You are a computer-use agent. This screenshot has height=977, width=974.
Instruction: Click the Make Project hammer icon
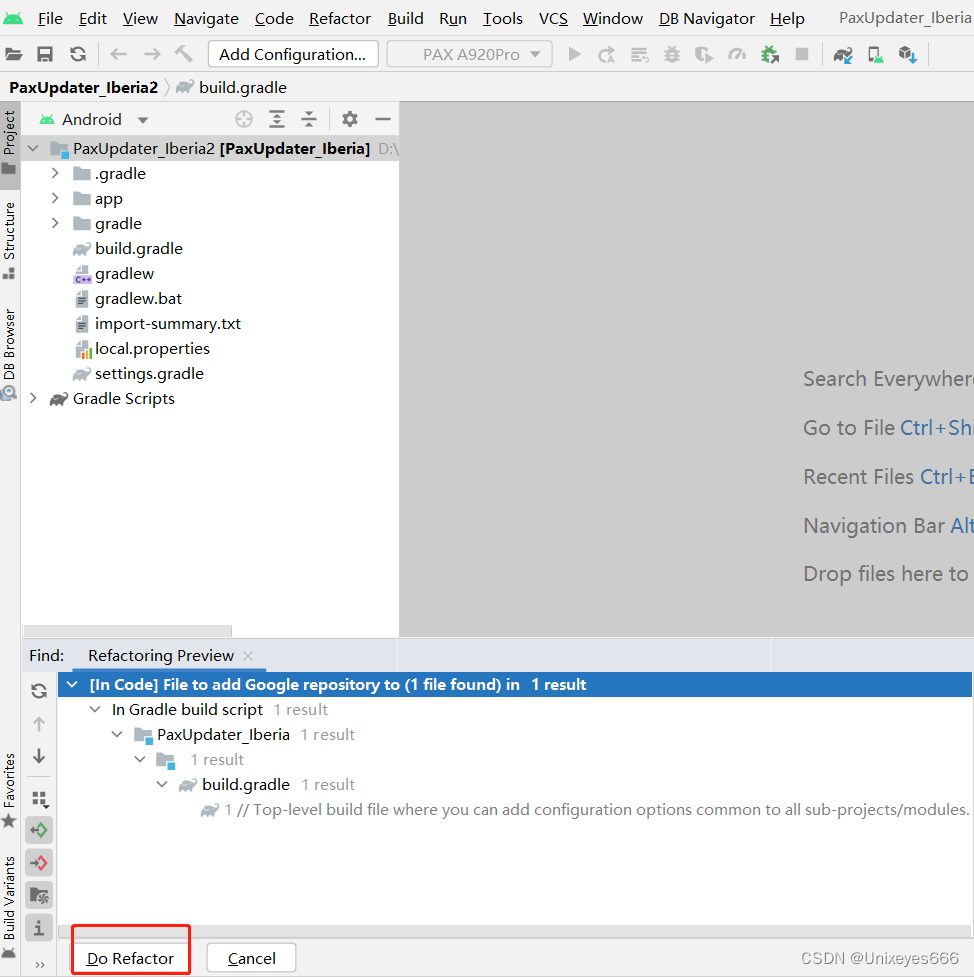tap(183, 54)
